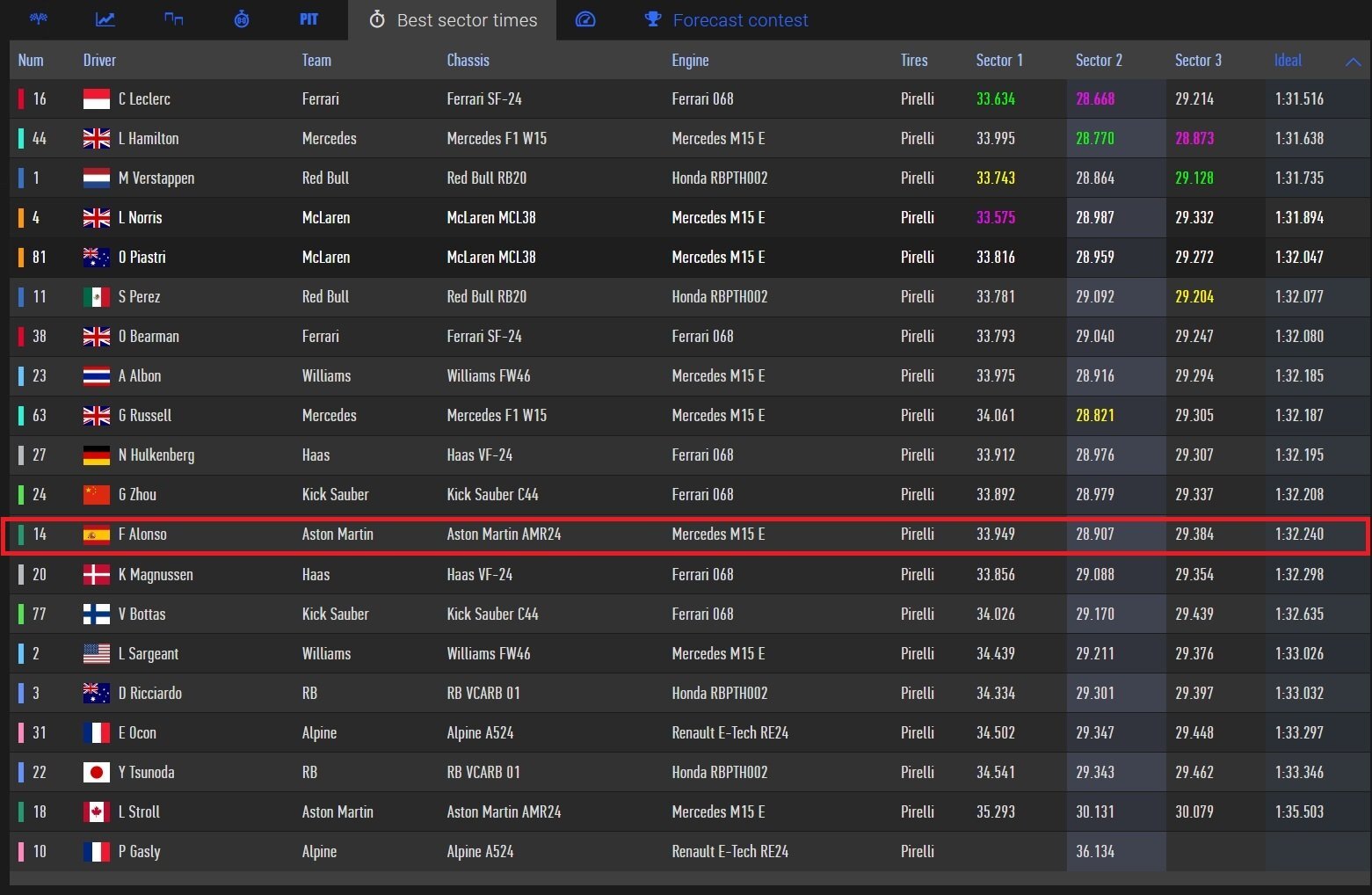Open the PIT stops tab
Screen dimensions: 1372x895
coord(309,18)
